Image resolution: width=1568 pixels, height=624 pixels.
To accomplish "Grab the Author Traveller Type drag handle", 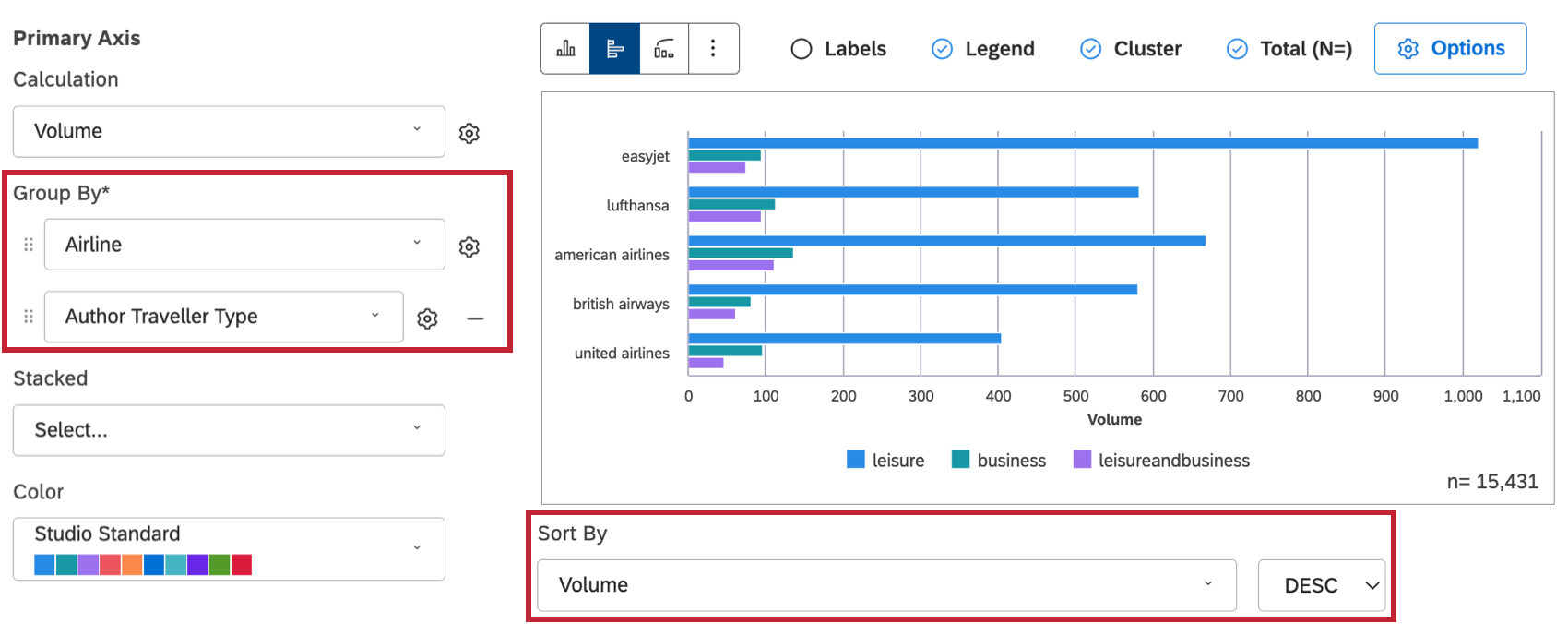I will pyautogui.click(x=29, y=317).
